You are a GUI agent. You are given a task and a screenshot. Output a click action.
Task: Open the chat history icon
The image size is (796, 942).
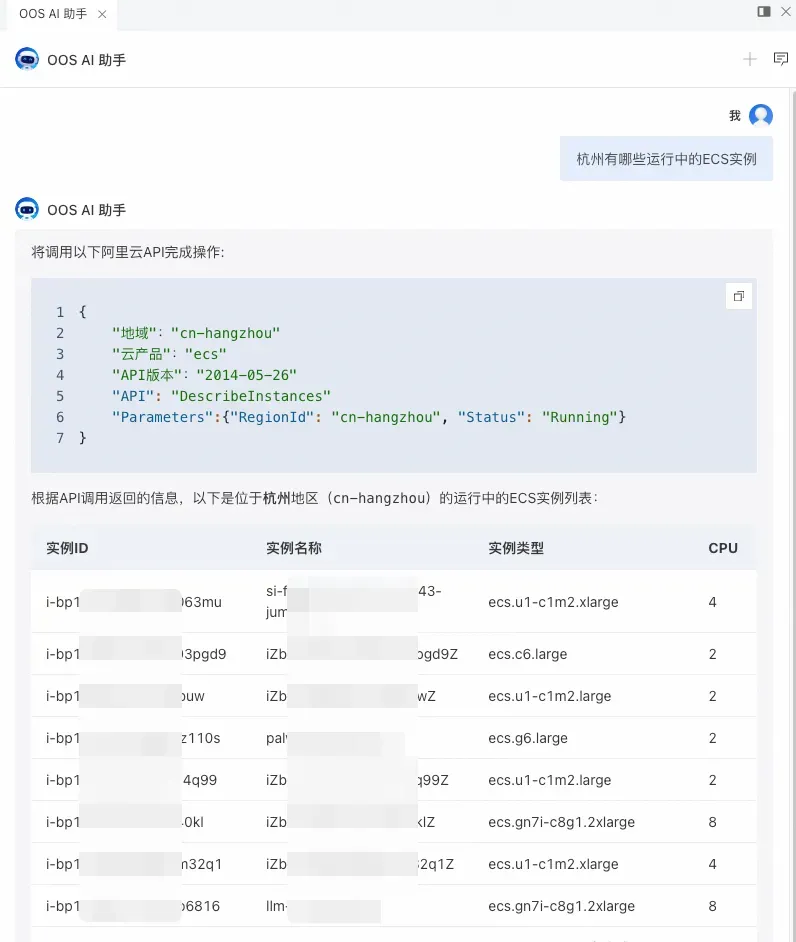(780, 59)
